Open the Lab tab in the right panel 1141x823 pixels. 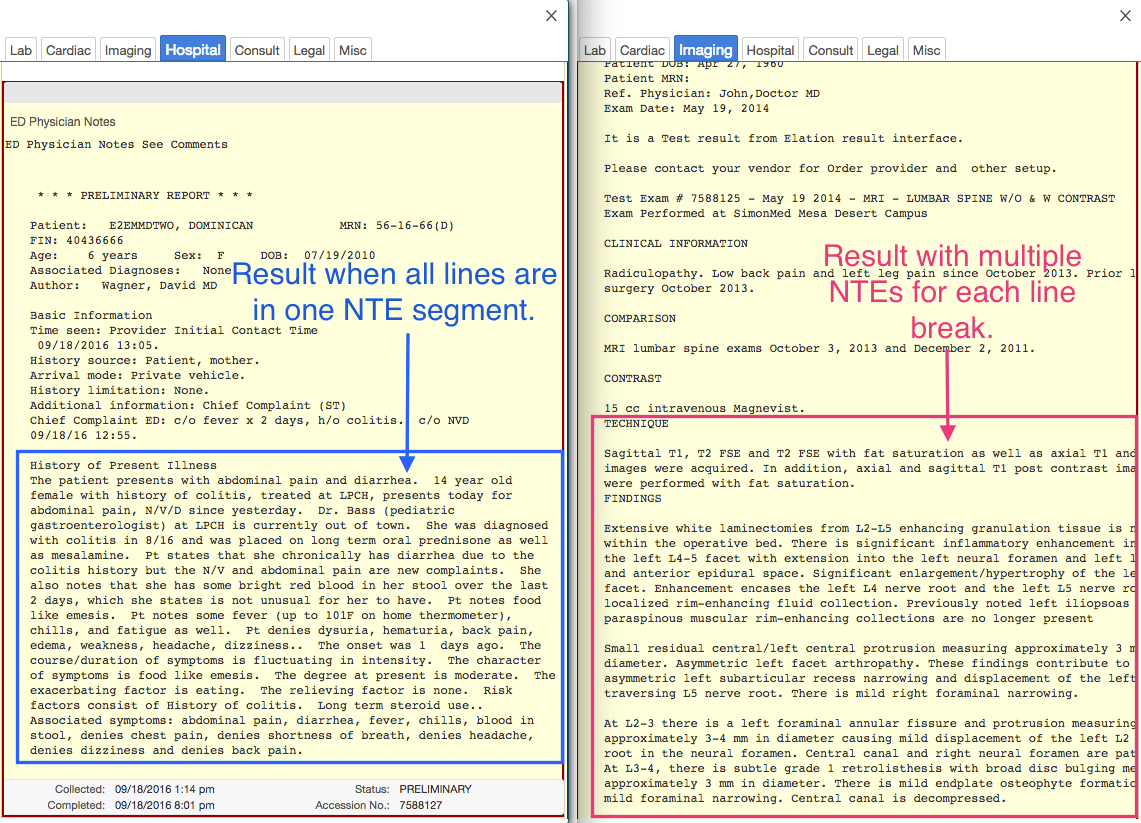[595, 50]
